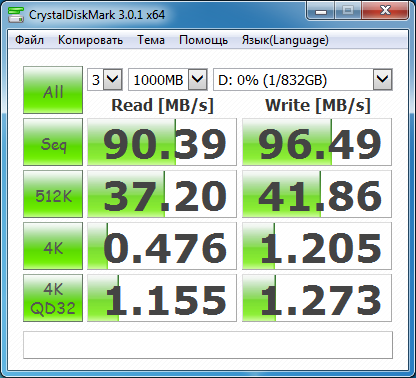Screen dimensions: 416x378
Task: Start the Seq sequential test
Action: click(53, 142)
